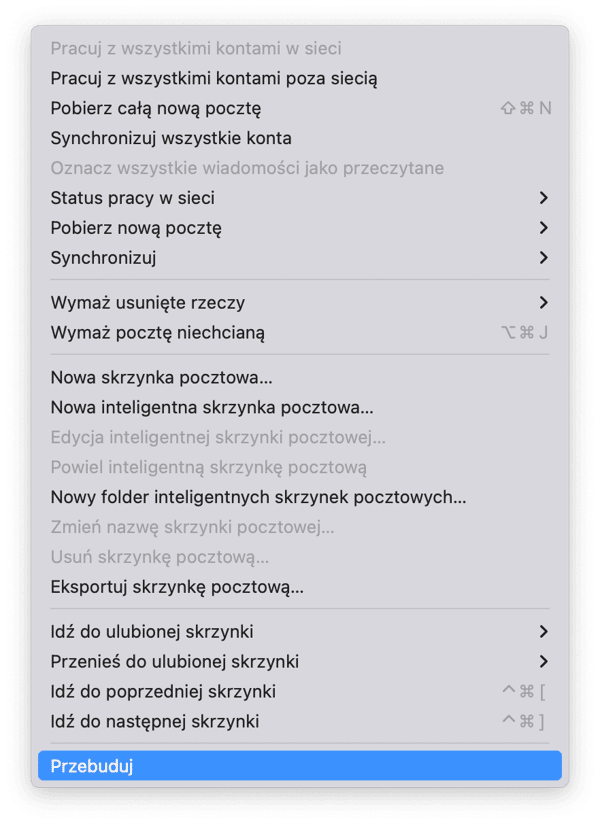Click the highlighted Przebuduj item
This screenshot has height=824, width=600.
click(300, 766)
